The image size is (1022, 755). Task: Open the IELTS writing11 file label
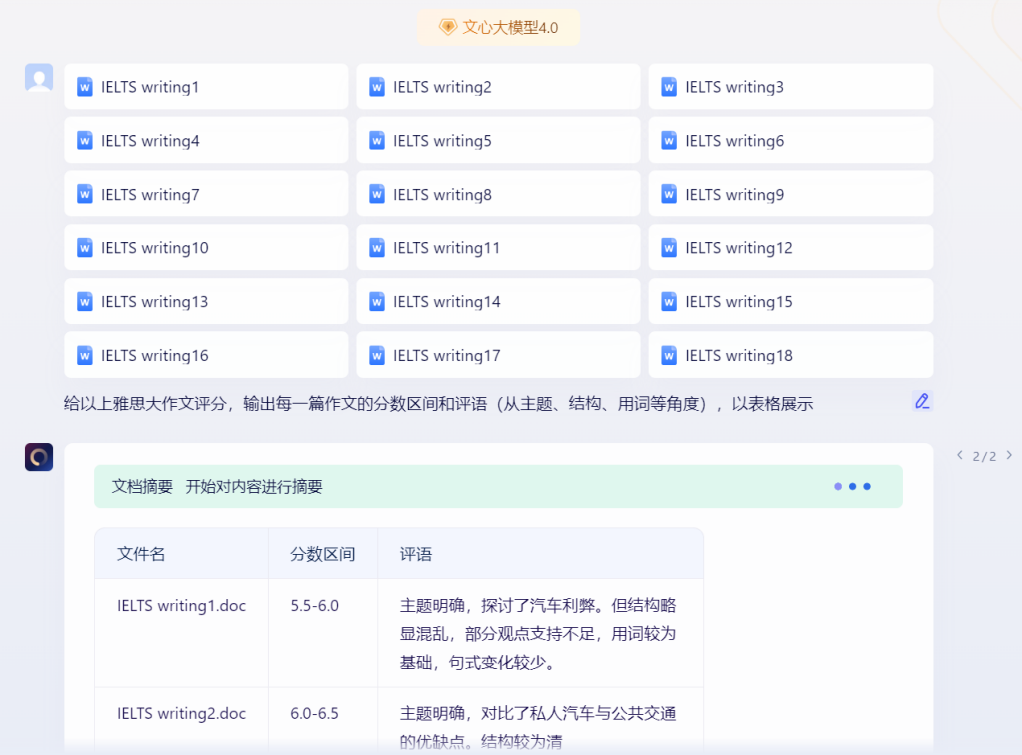tap(446, 248)
